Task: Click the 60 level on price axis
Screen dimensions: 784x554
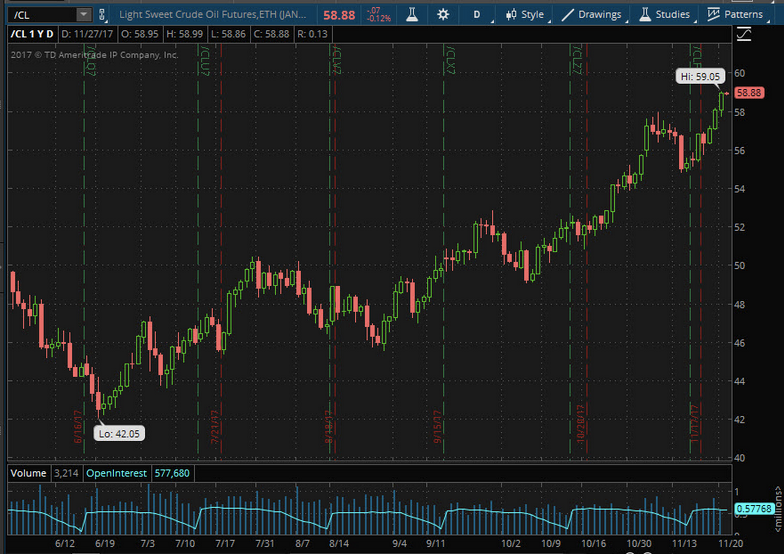Action: pos(740,73)
